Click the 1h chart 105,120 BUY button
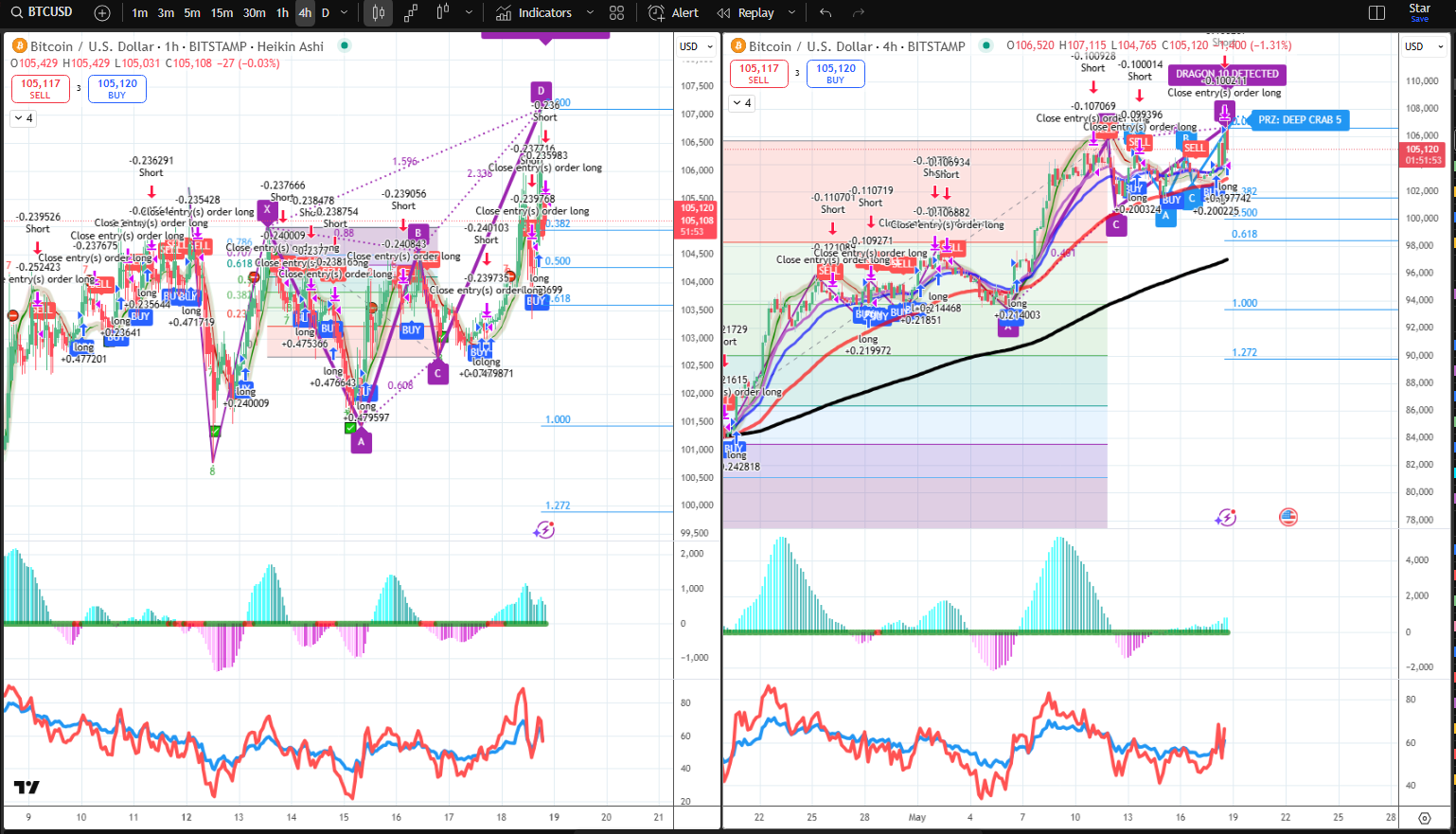The height and width of the screenshot is (834, 1456). 117,88
